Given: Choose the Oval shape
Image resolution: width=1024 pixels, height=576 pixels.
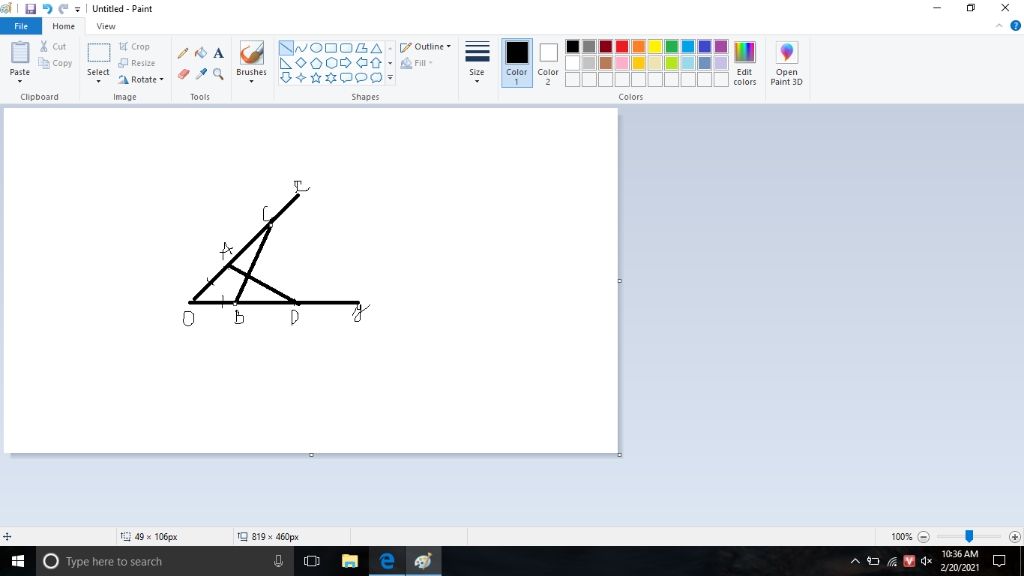Looking at the screenshot, I should (x=316, y=48).
